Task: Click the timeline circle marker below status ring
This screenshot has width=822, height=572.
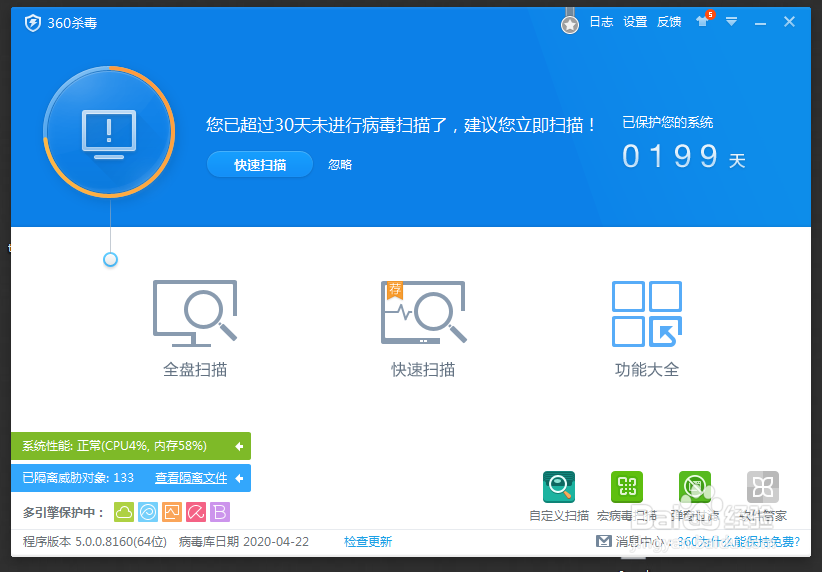Action: point(110,260)
